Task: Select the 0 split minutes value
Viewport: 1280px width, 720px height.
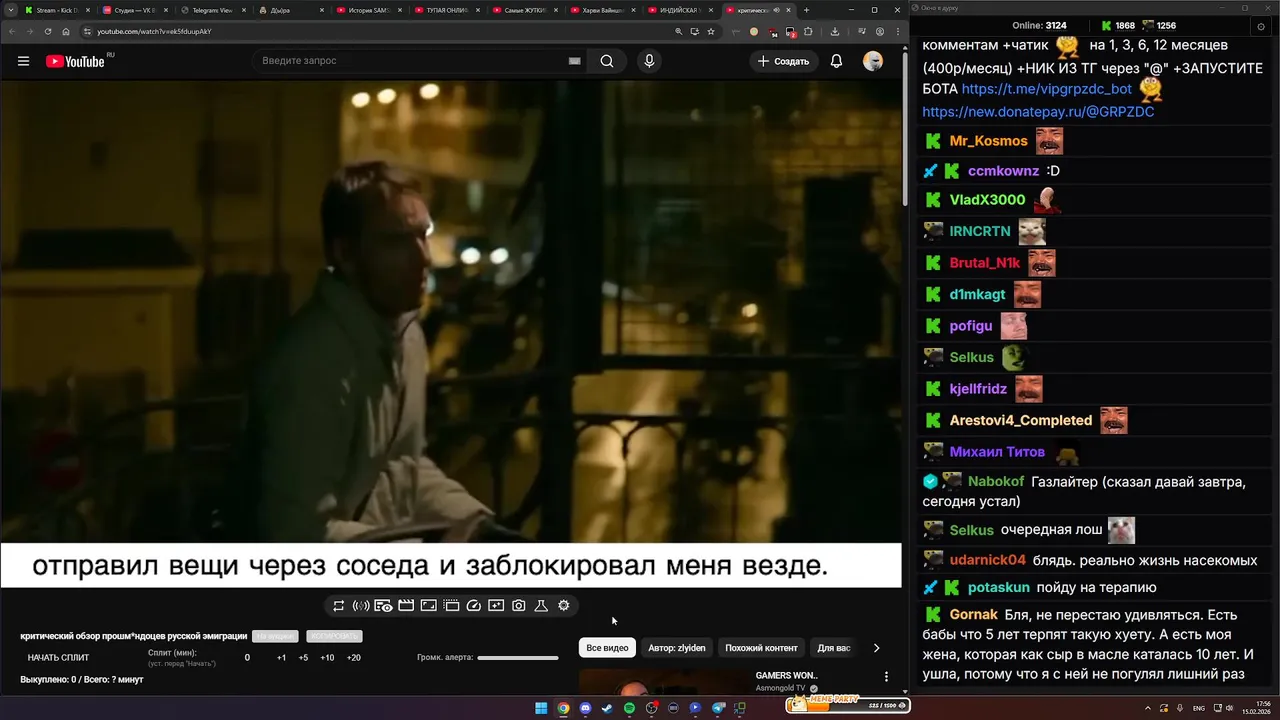Action: click(247, 658)
